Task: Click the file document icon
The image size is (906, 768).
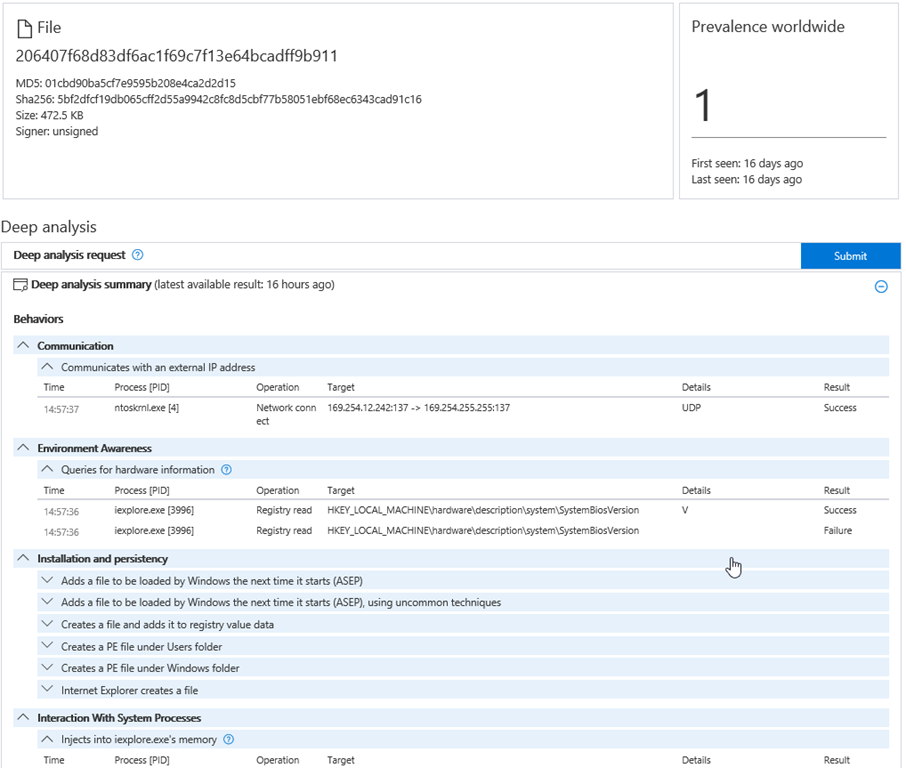Action: point(24,30)
